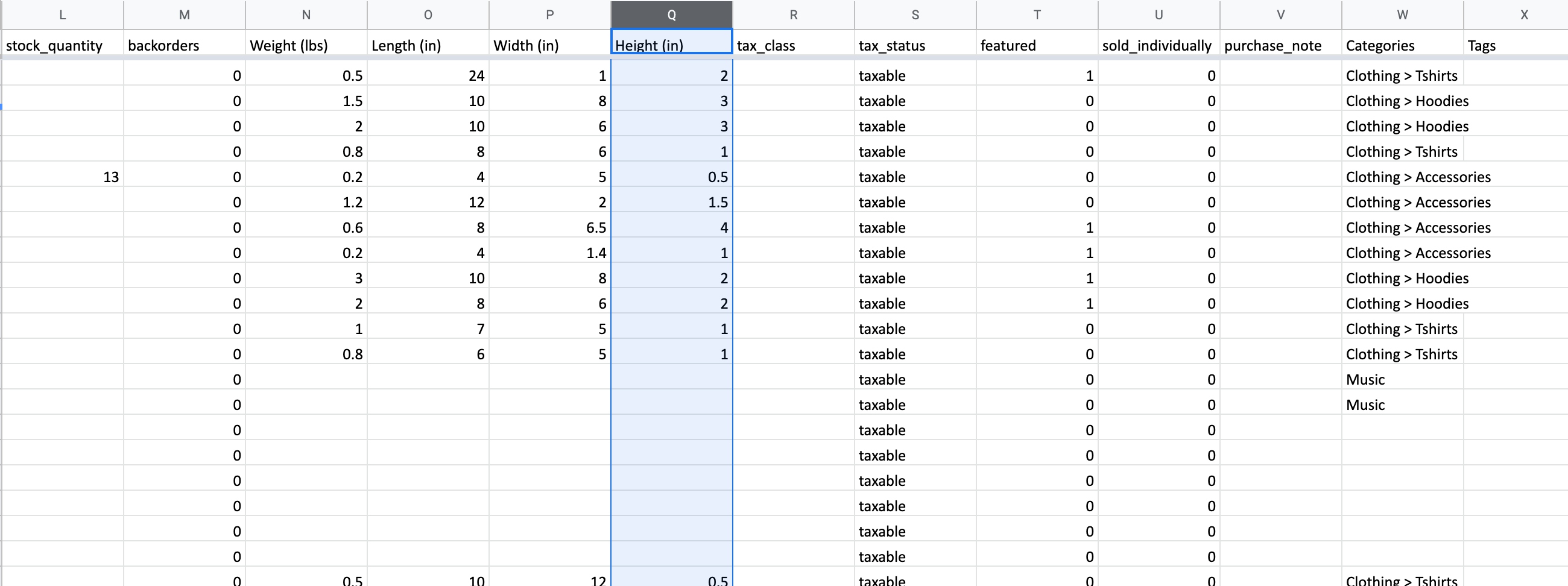Select the "stock_quantity" header cell
This screenshot has width=1568, height=586.
point(63,46)
